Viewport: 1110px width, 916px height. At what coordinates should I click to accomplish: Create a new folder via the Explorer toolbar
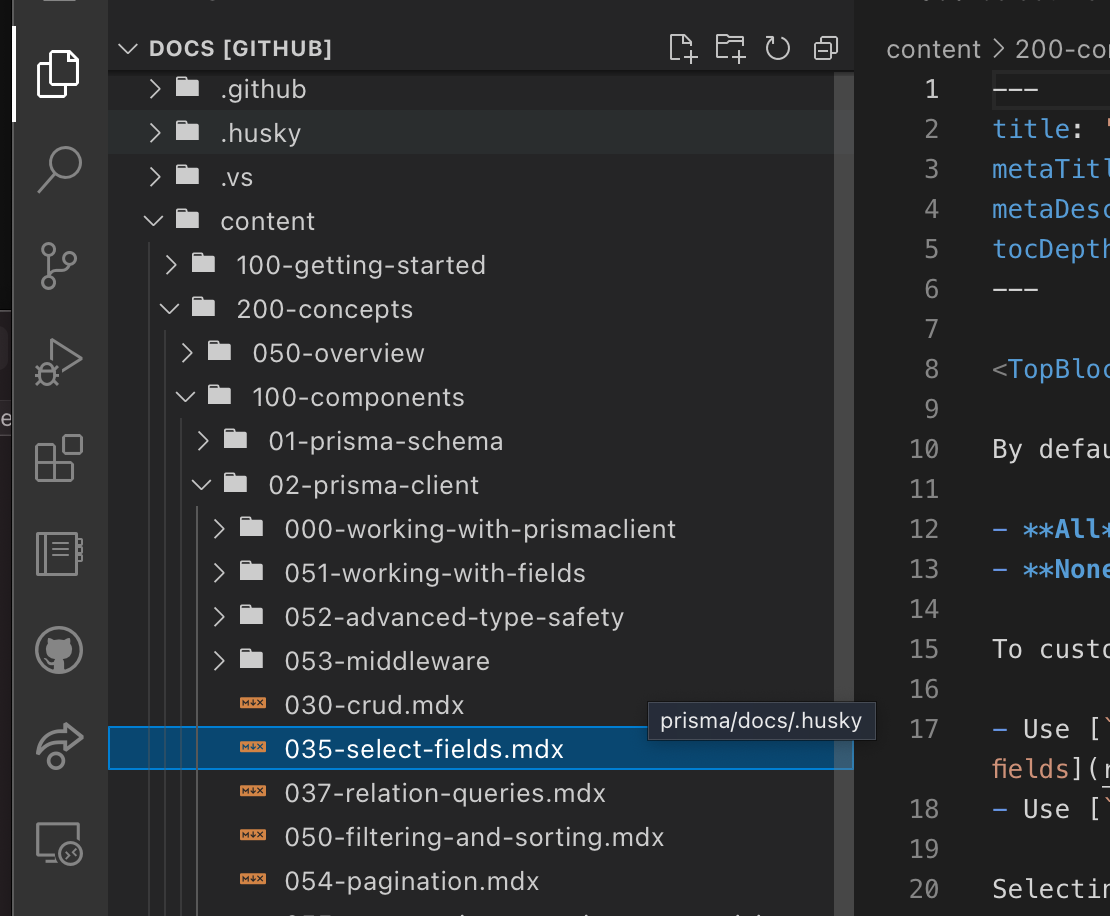pos(730,47)
